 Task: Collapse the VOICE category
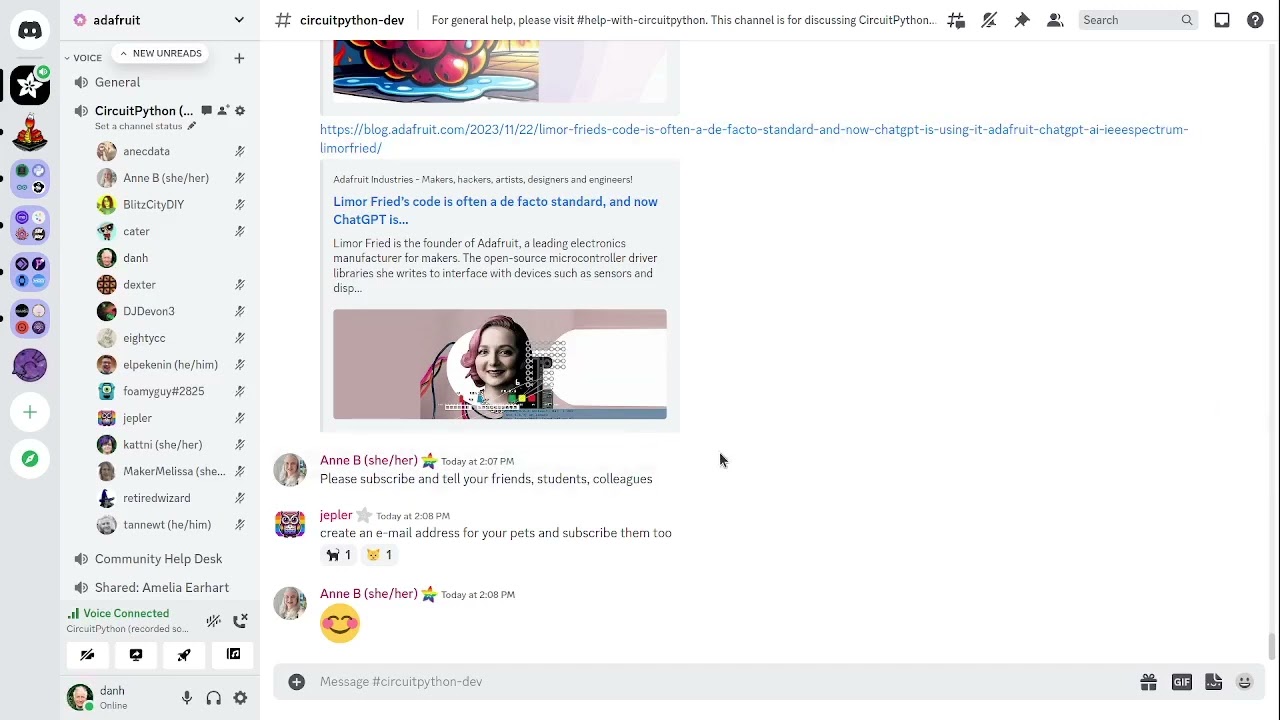[84, 58]
